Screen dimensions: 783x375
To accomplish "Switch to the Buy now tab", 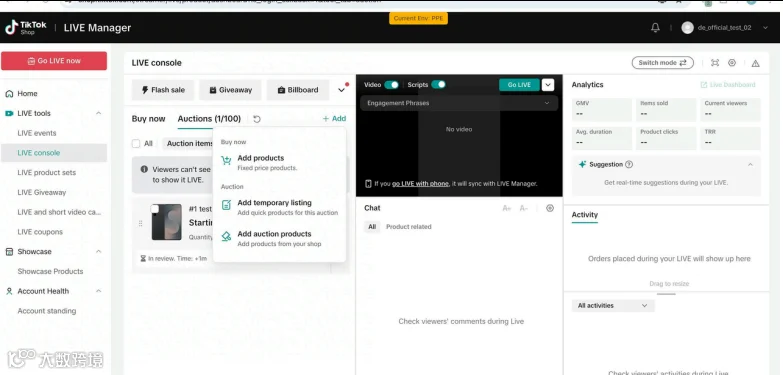I will tap(148, 119).
